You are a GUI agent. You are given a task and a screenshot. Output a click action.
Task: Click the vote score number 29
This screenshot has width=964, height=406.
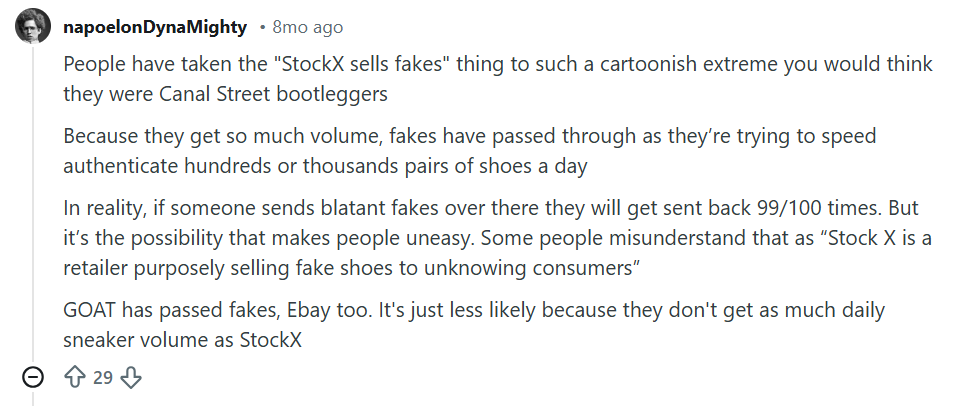coord(103,377)
